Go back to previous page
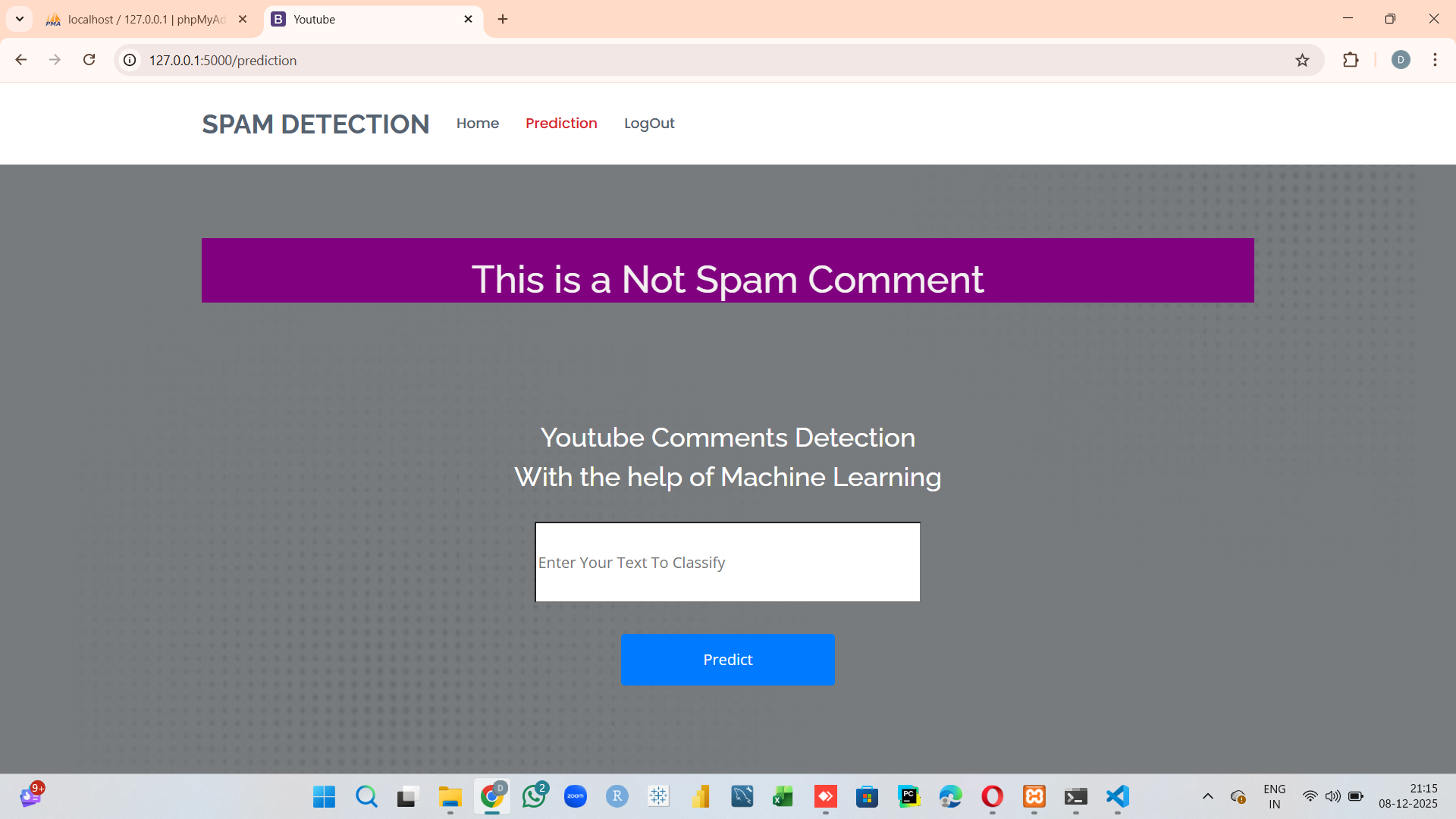Viewport: 1456px width, 819px height. tap(21, 60)
